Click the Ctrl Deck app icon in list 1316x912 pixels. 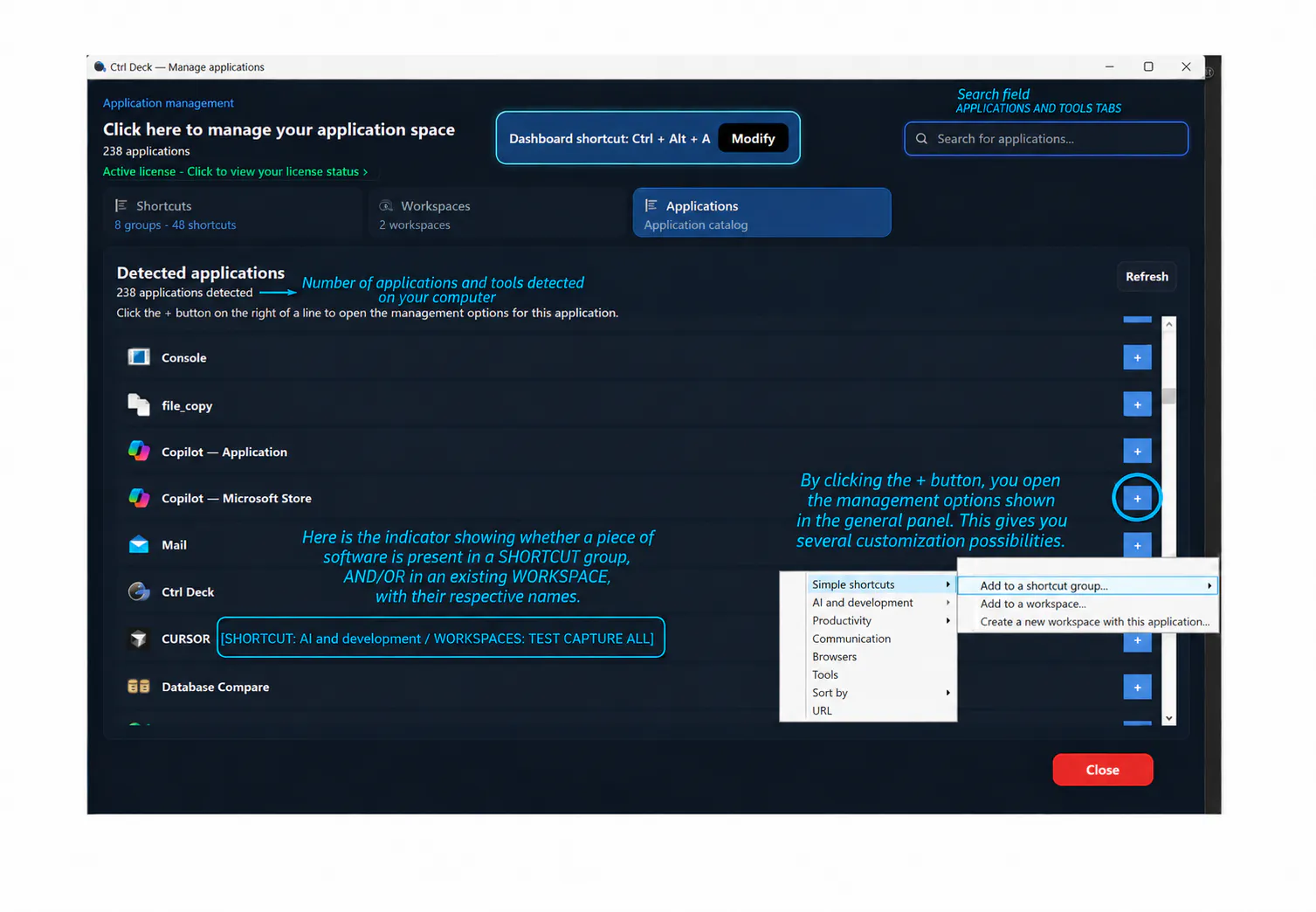click(139, 591)
